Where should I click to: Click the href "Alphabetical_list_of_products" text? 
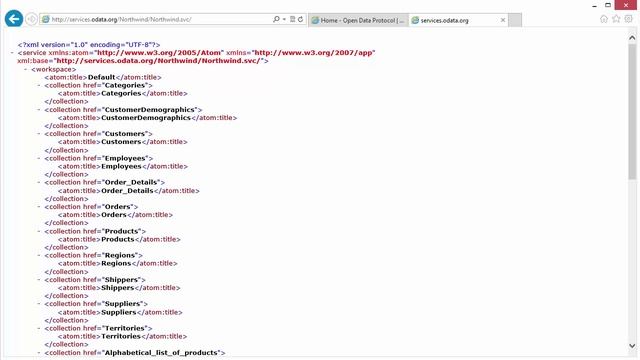pyautogui.click(x=162, y=353)
